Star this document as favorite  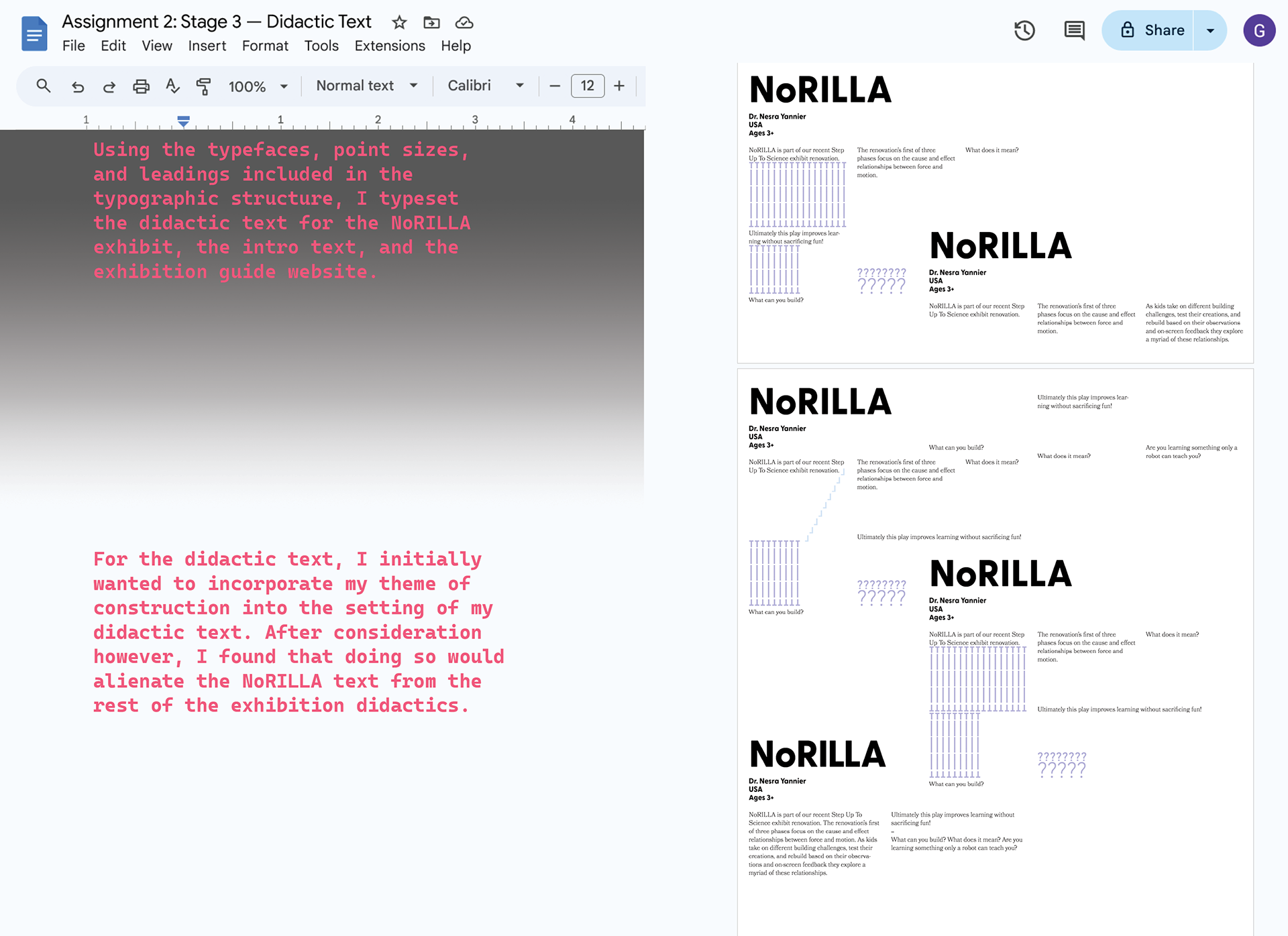(x=399, y=23)
